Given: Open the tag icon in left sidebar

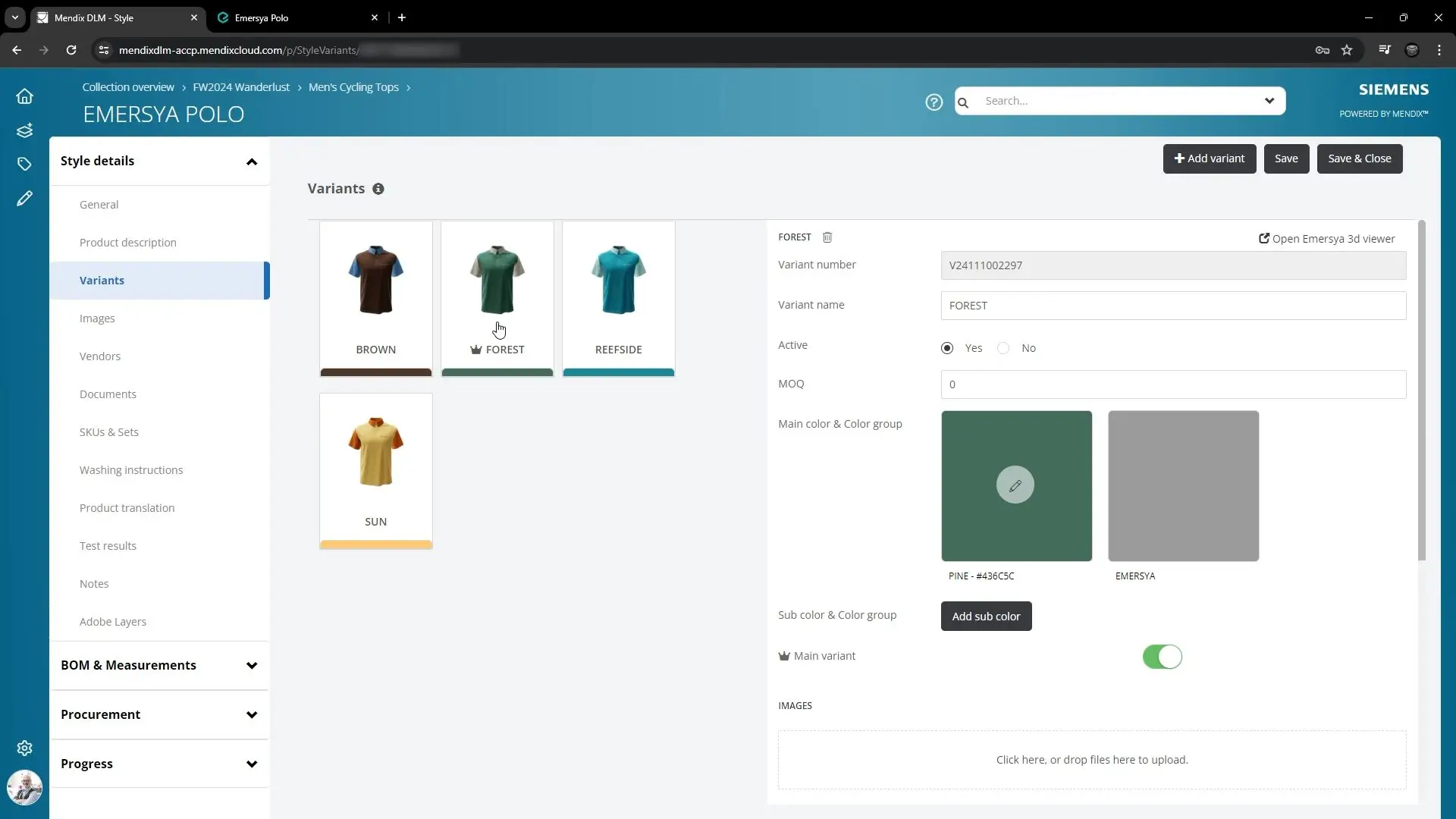Looking at the screenshot, I should [x=24, y=164].
